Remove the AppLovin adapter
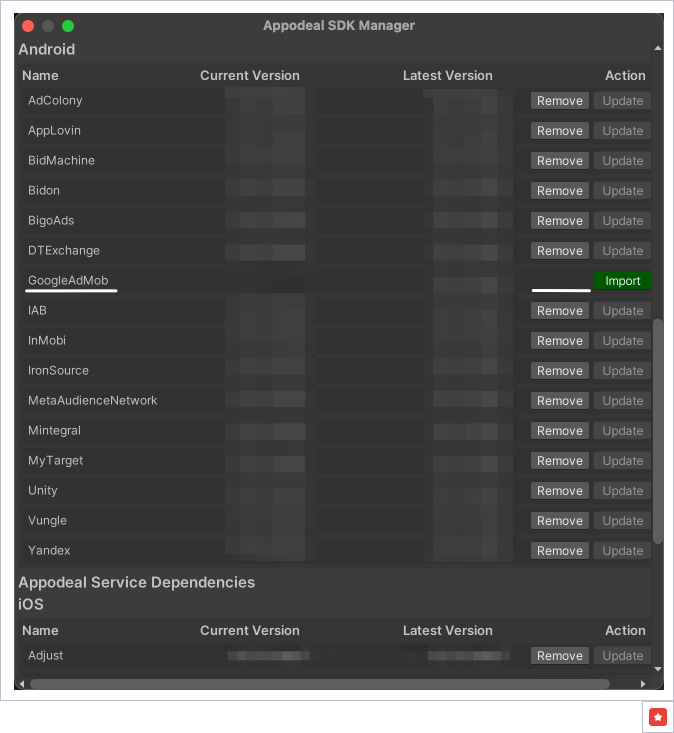 [559, 131]
